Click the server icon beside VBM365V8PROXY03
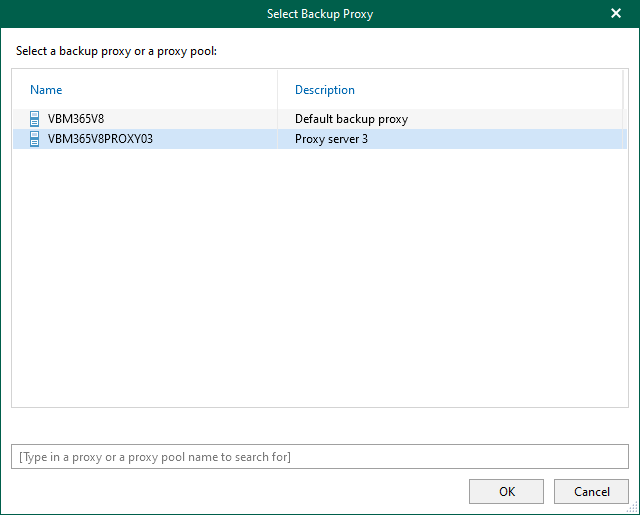Screen dimensions: 640x515 click(x=34, y=139)
